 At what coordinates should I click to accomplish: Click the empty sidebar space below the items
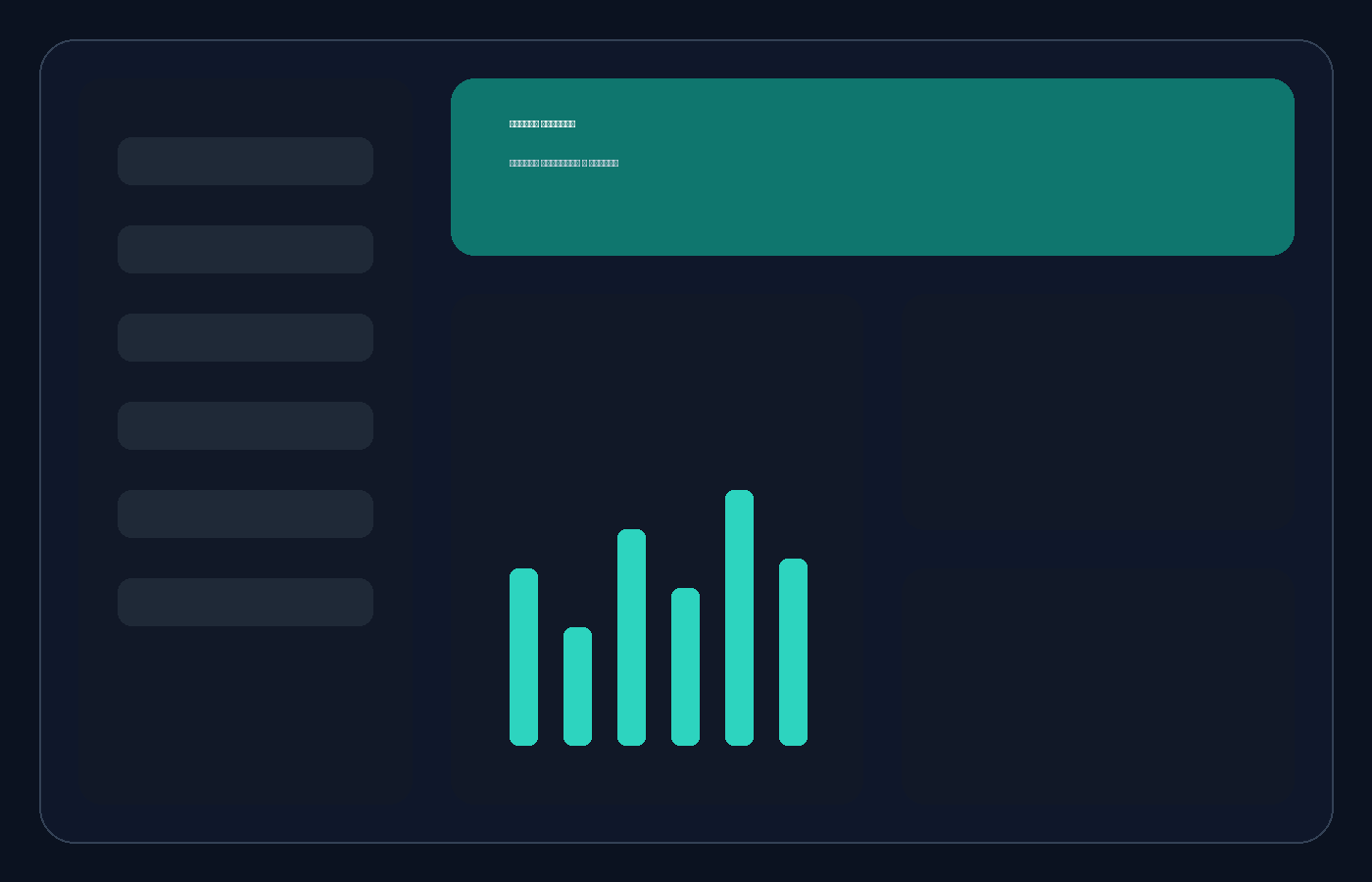pos(245,715)
